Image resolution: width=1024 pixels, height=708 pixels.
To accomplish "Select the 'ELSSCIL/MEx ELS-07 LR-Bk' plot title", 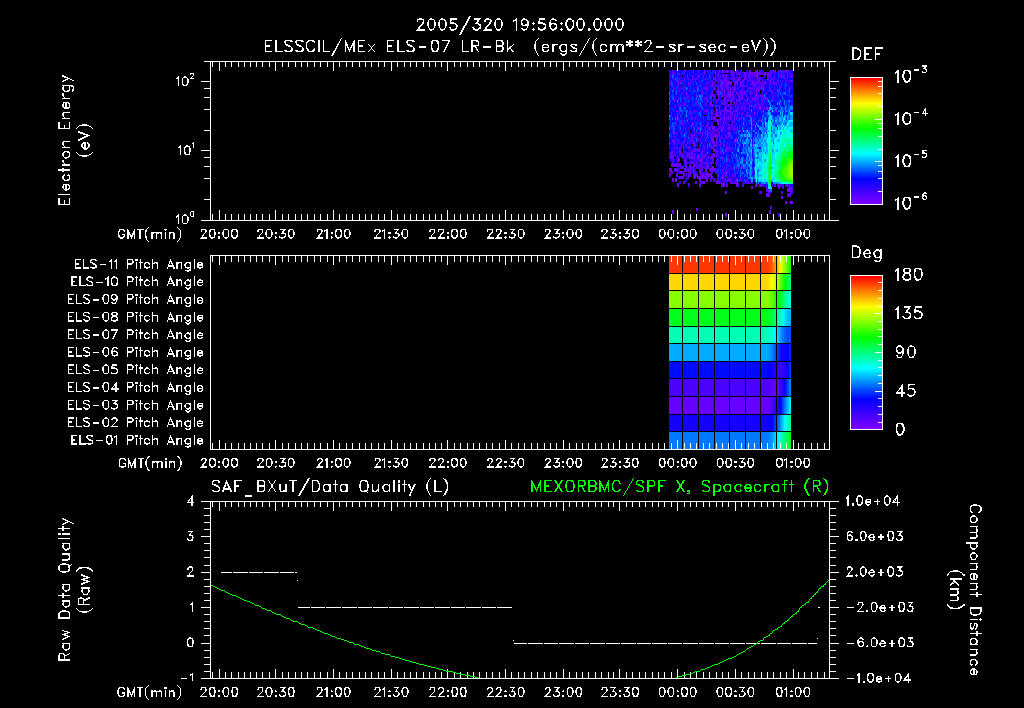I will [389, 46].
